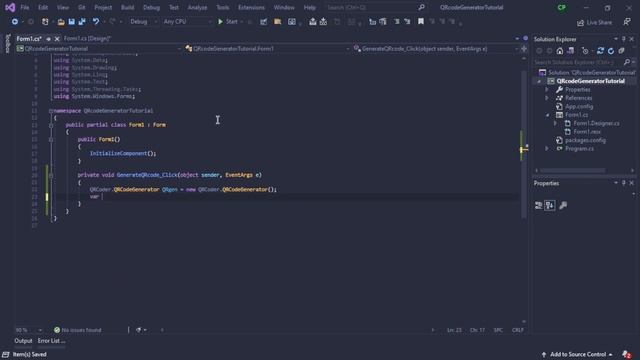Open the GenerateQRcode_Click member dropdown
This screenshot has width=640, height=360.
(436, 49)
